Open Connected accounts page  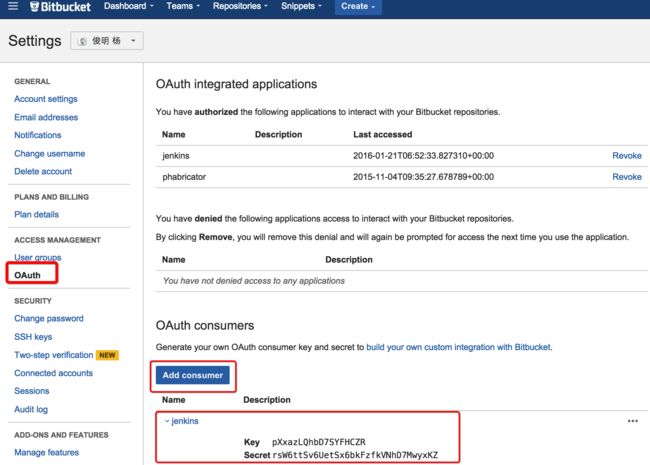53,373
